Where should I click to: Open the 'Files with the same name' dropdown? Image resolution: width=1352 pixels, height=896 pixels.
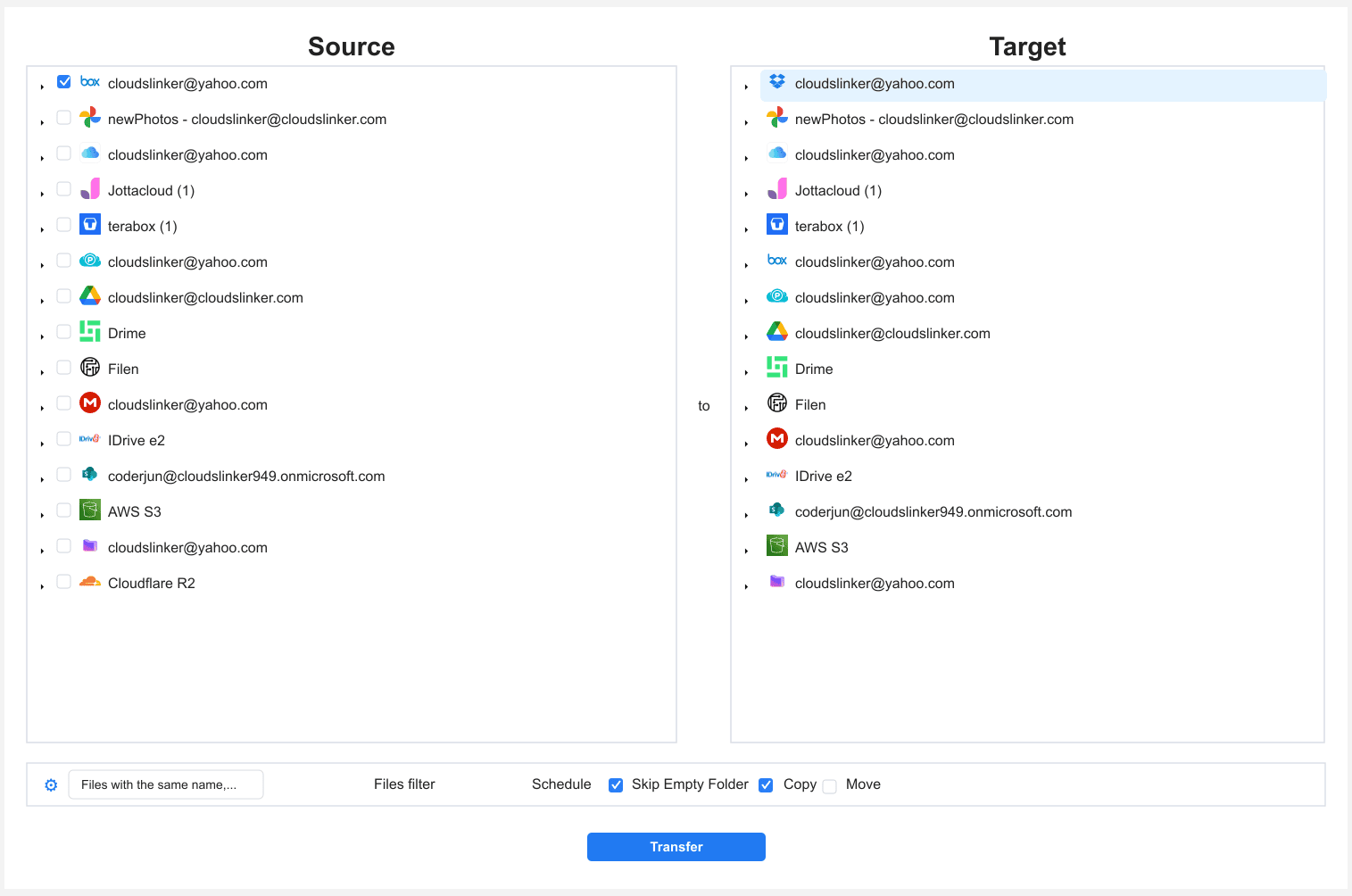(x=166, y=784)
